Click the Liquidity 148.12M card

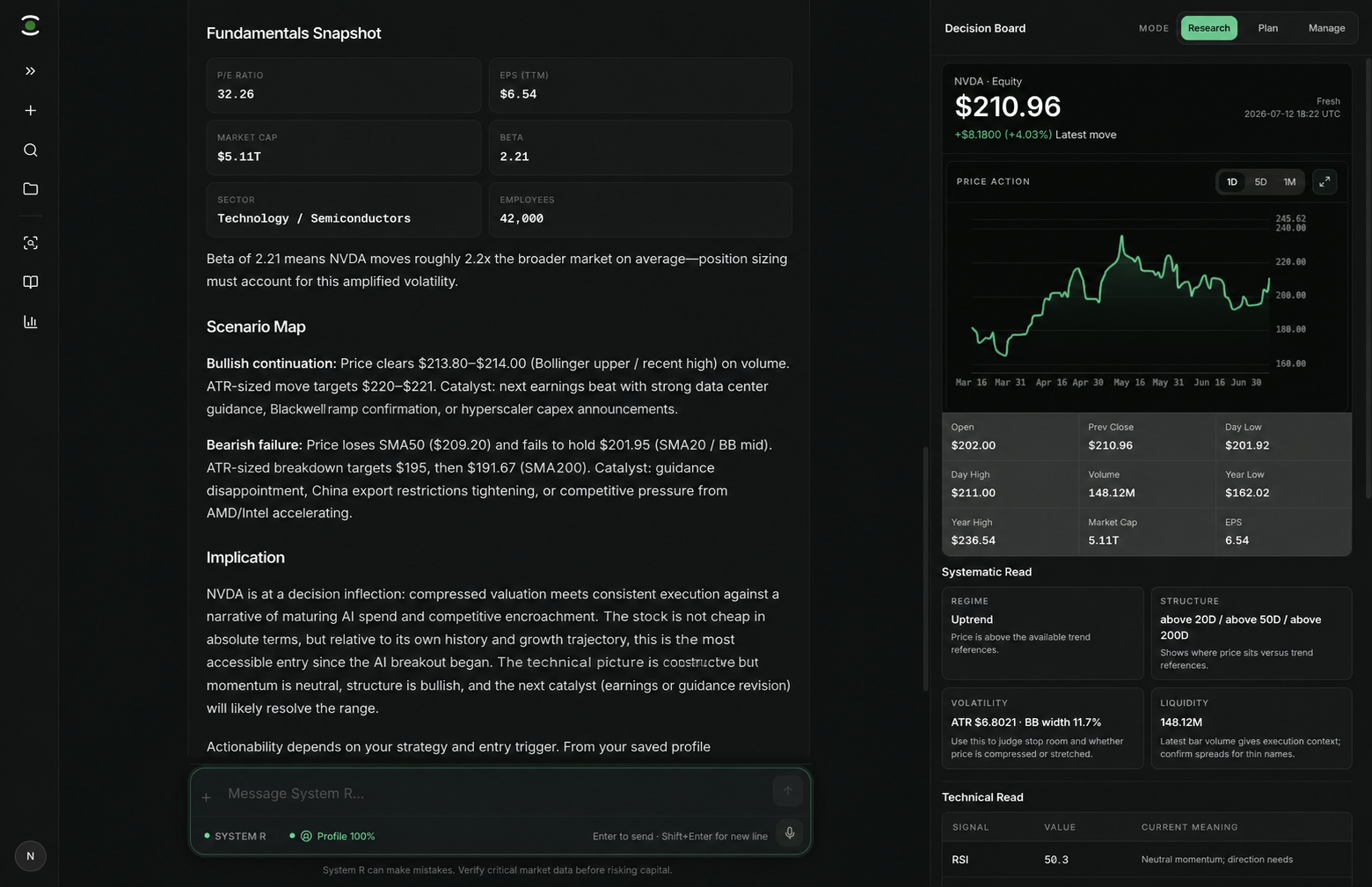1251,729
